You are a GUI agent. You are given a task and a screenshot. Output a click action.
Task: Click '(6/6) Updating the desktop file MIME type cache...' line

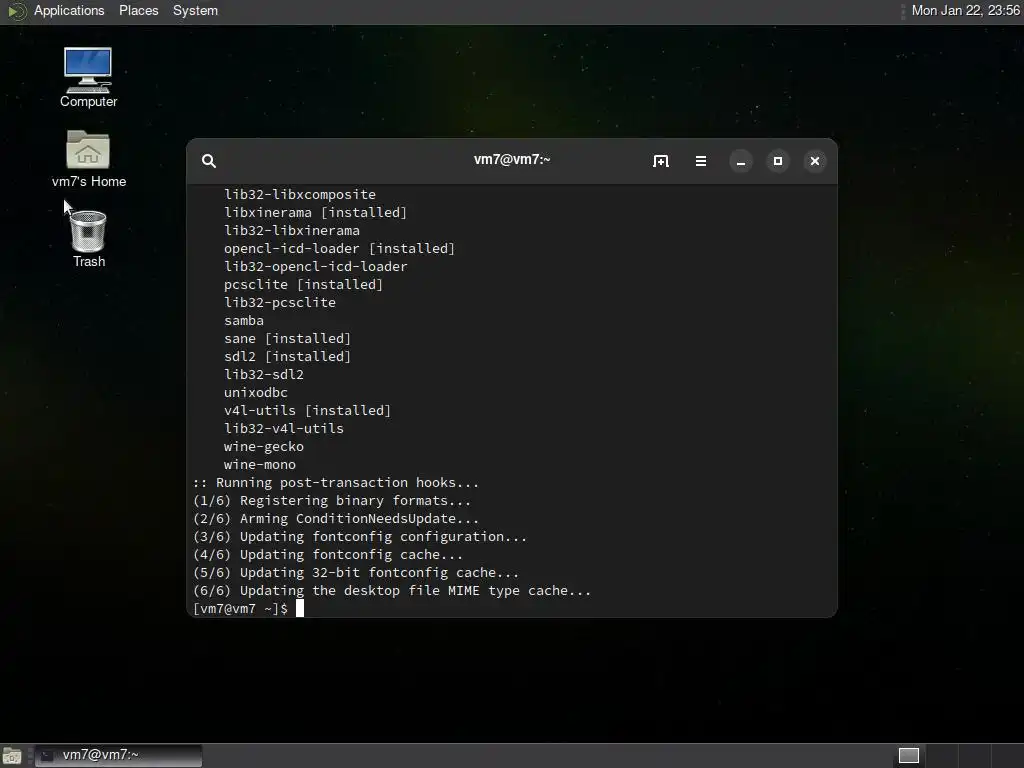click(x=392, y=591)
